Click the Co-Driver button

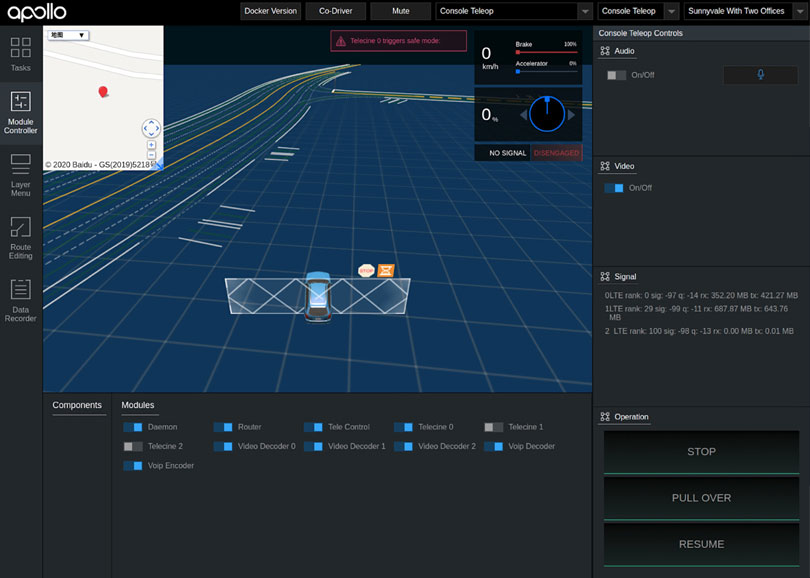[x=336, y=11]
